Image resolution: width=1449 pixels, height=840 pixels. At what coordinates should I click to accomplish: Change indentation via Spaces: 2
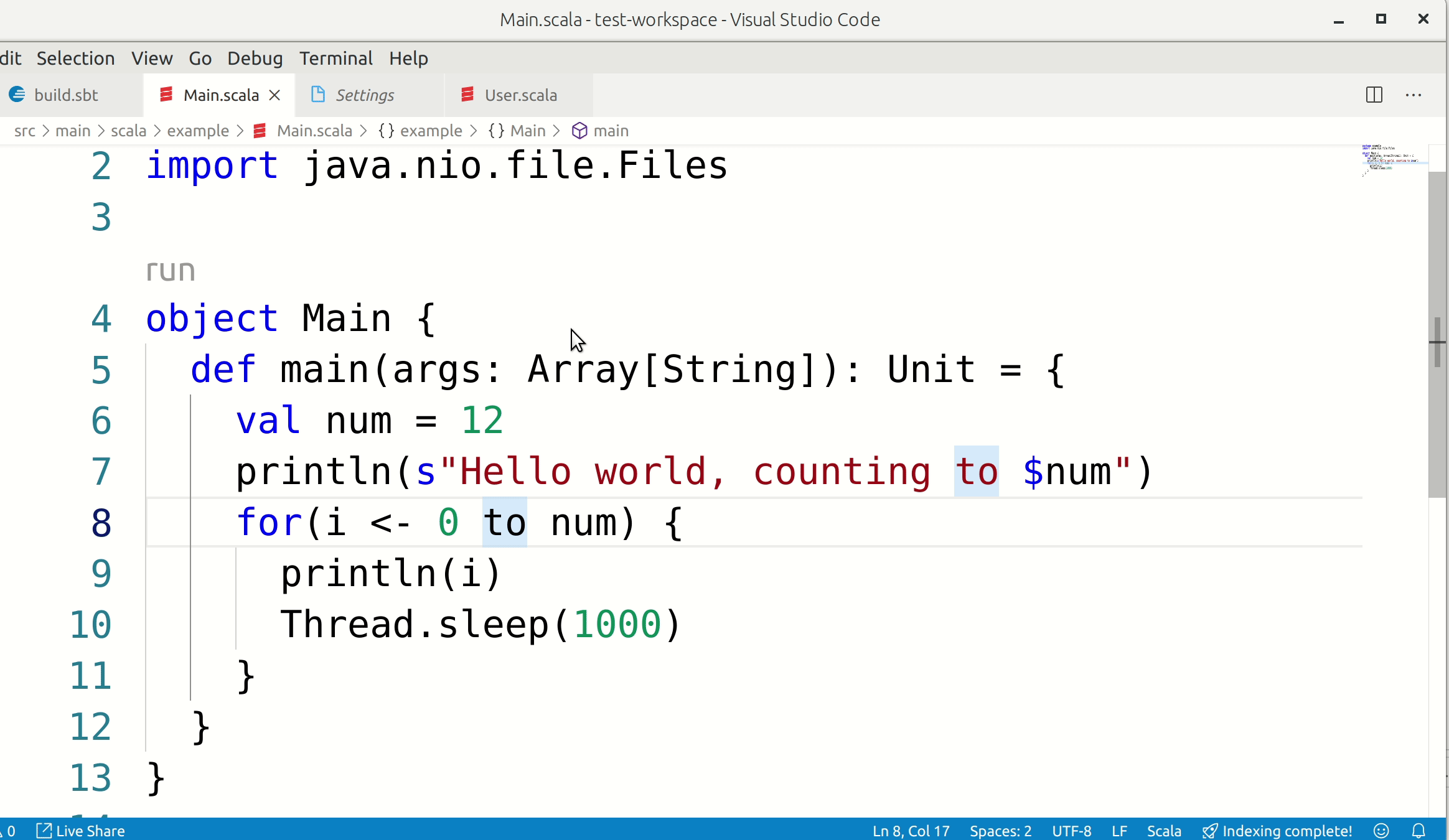(x=1000, y=831)
